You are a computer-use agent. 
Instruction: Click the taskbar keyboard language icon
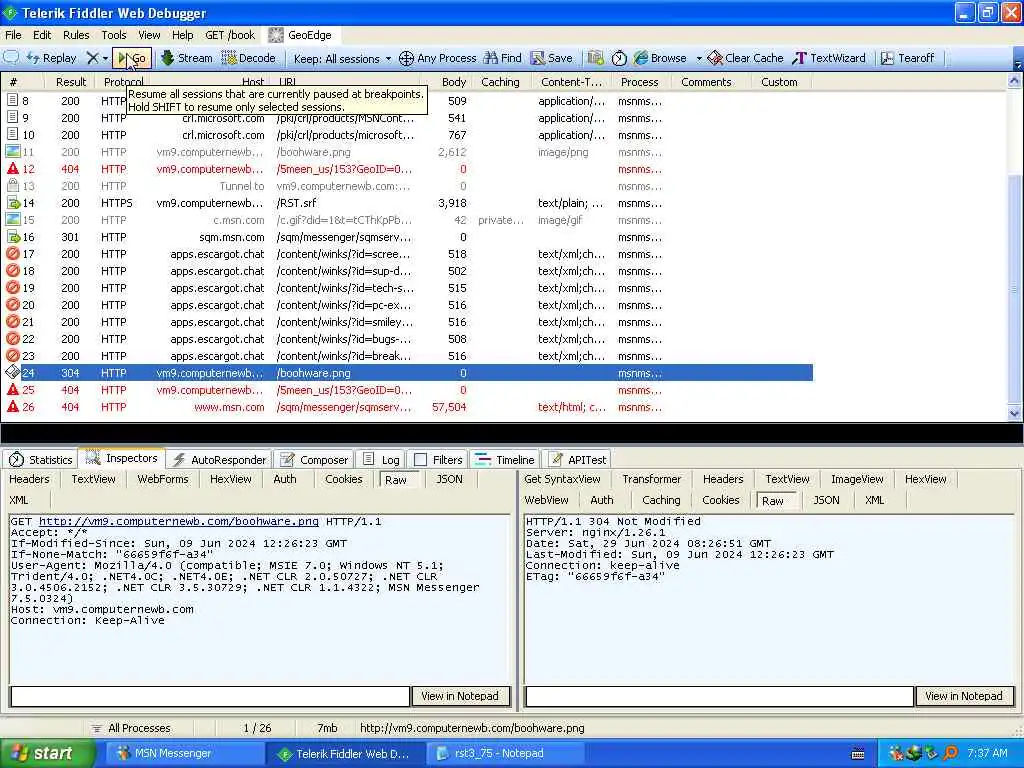tap(858, 754)
